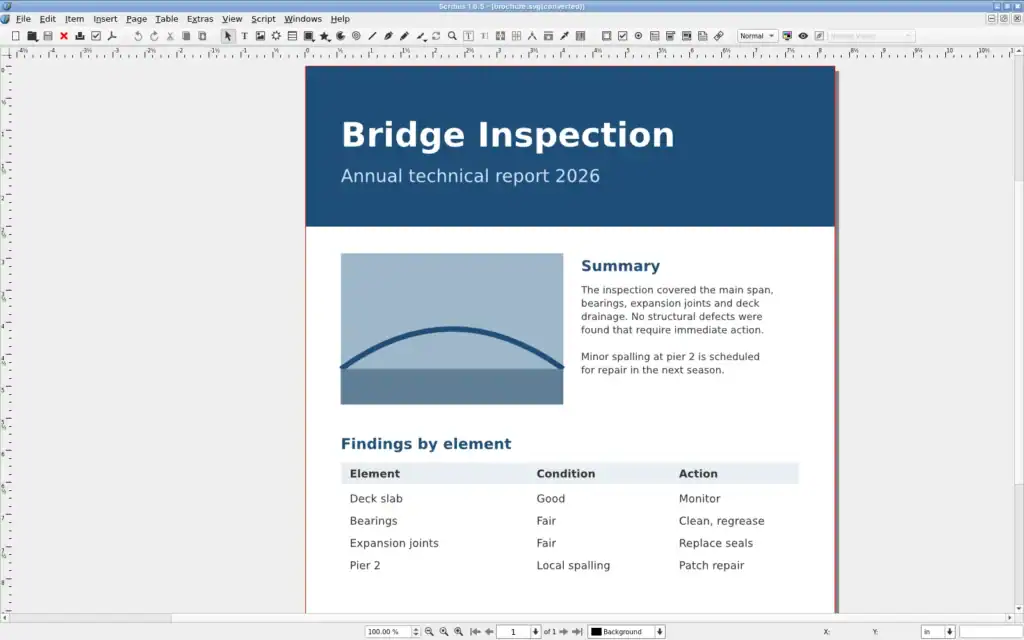Viewport: 1024px width, 640px height.
Task: Select the Measurements tool
Action: pos(532,36)
